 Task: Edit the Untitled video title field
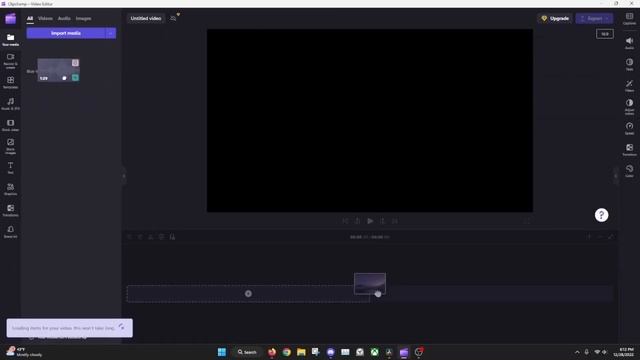[x=146, y=18]
